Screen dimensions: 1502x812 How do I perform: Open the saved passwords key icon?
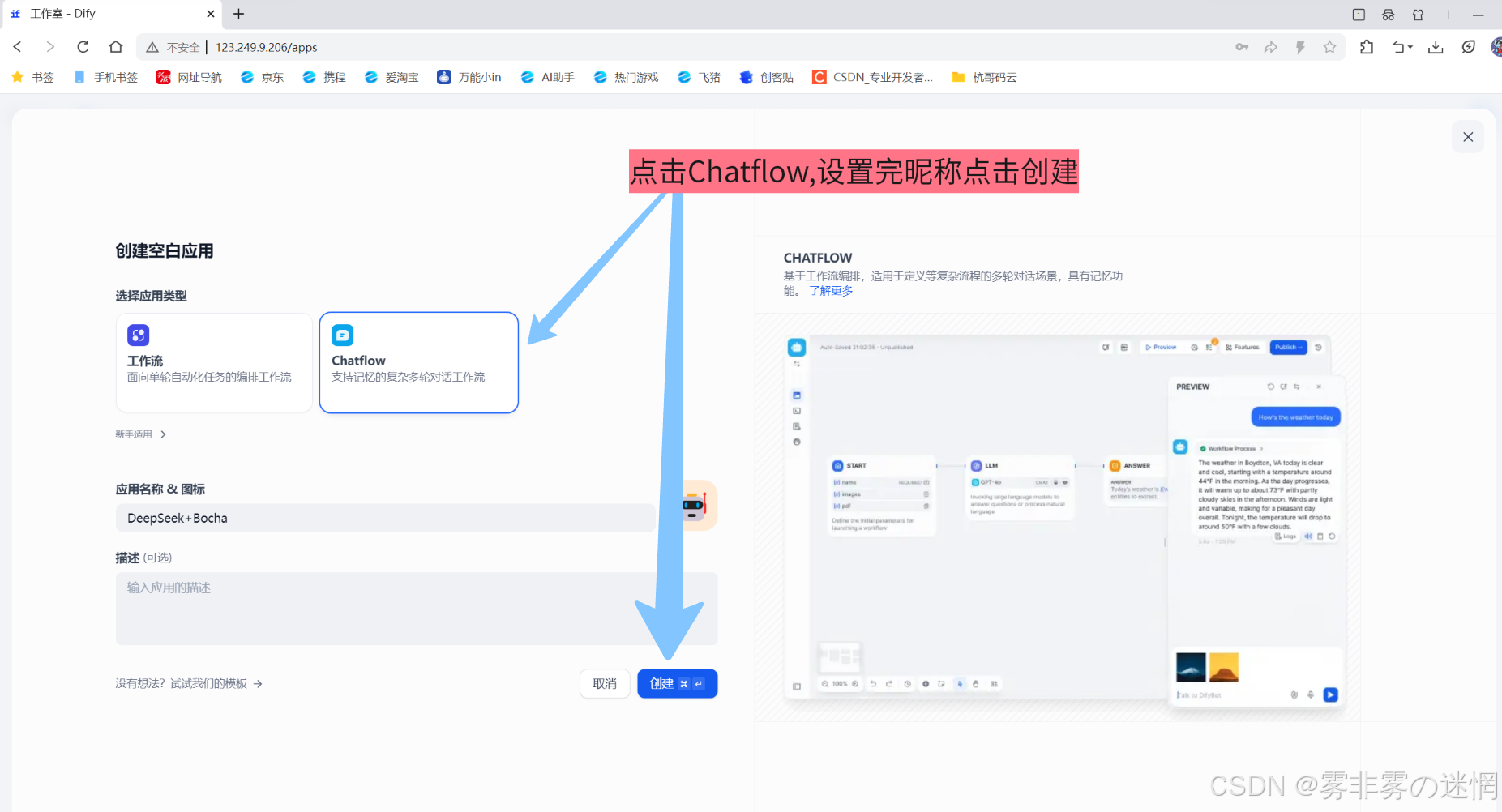pos(1242,47)
